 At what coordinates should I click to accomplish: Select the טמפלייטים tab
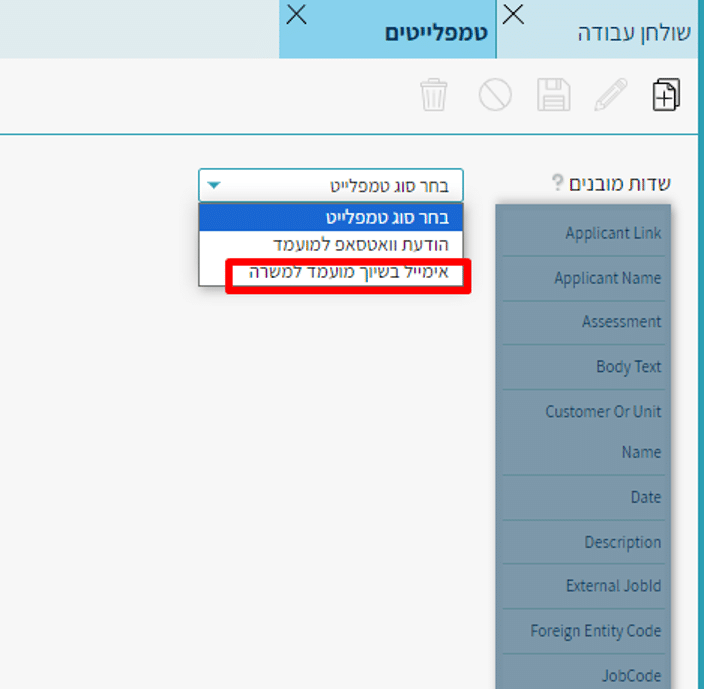tap(436, 33)
